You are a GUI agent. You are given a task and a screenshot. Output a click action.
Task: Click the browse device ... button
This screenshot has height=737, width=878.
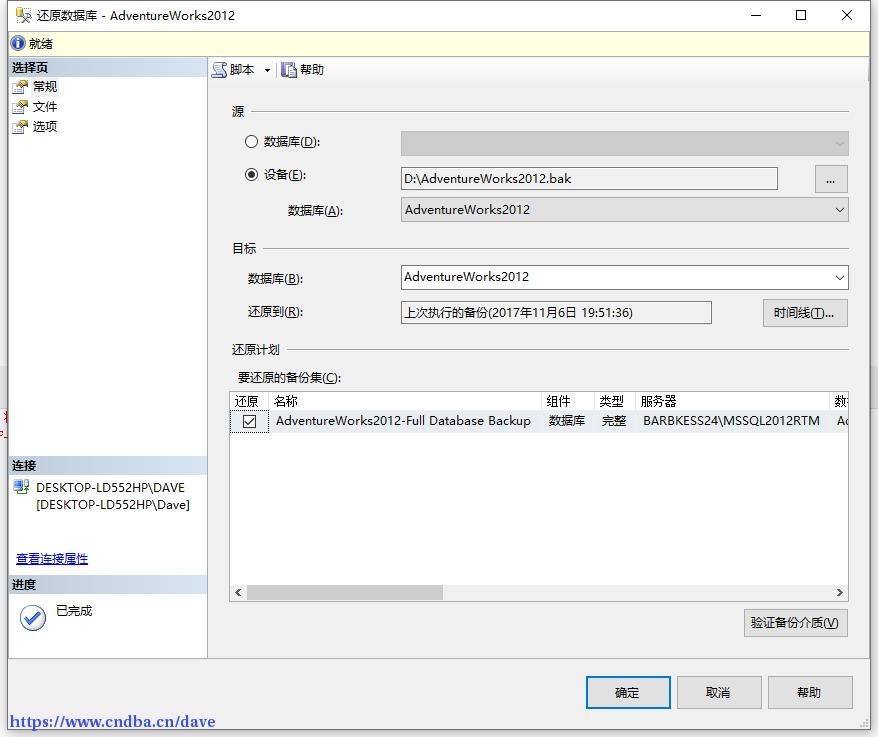pyautogui.click(x=831, y=179)
